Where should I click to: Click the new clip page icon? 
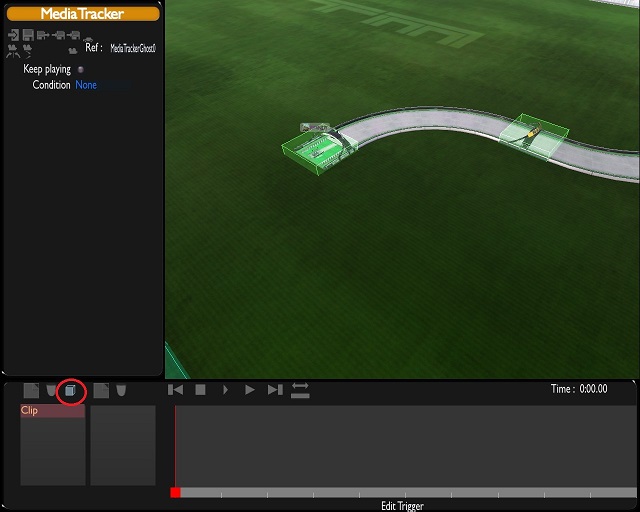(x=31, y=390)
